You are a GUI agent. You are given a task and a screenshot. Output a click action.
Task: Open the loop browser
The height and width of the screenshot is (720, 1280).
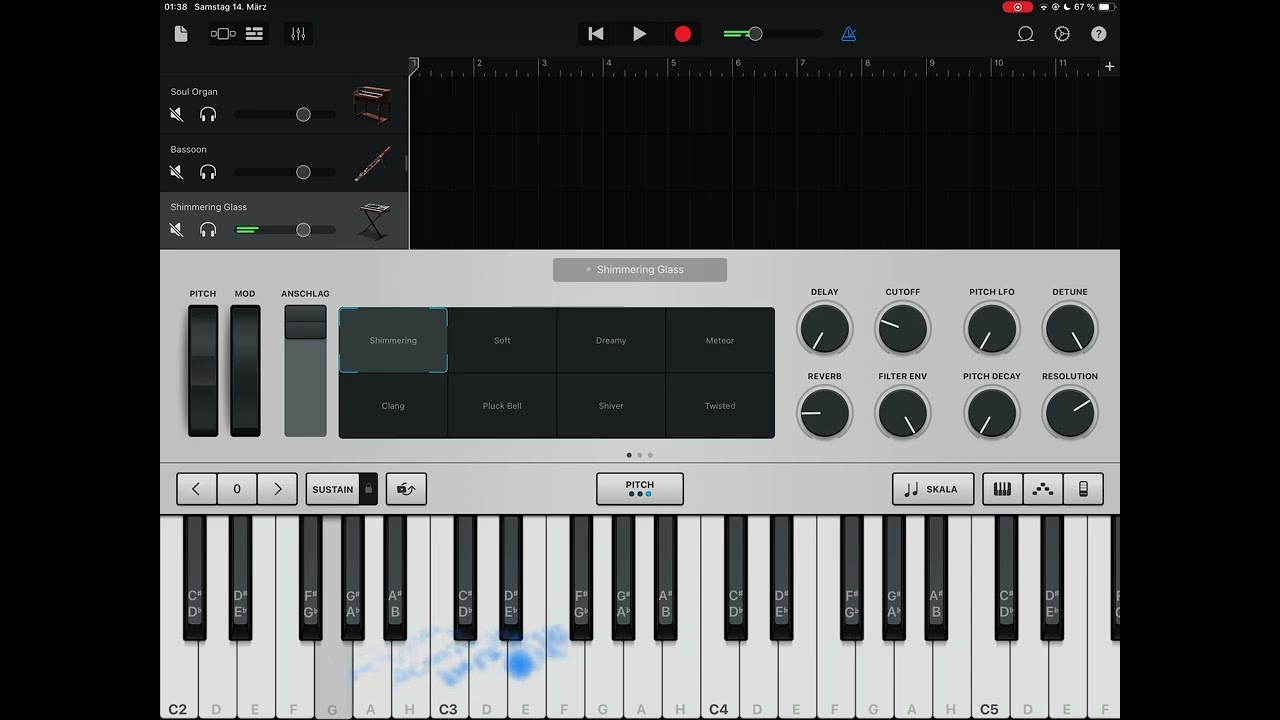1025,34
